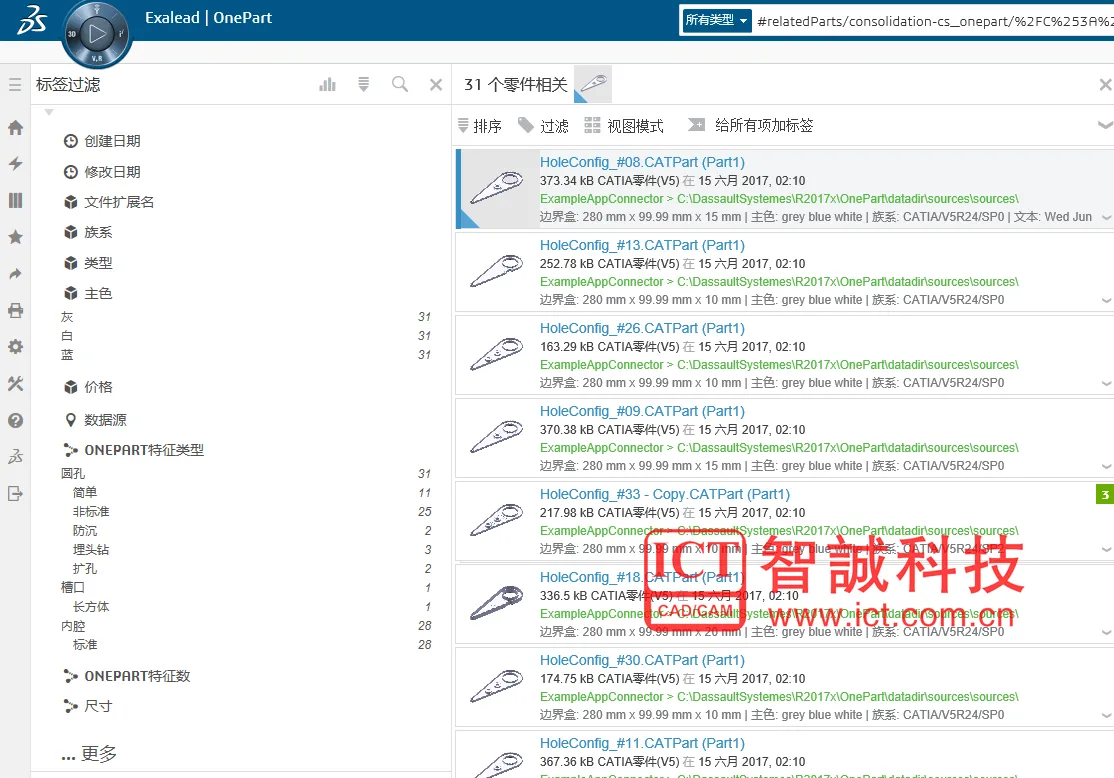Click thumbnail of HoleConfig_#30 part

(x=497, y=686)
